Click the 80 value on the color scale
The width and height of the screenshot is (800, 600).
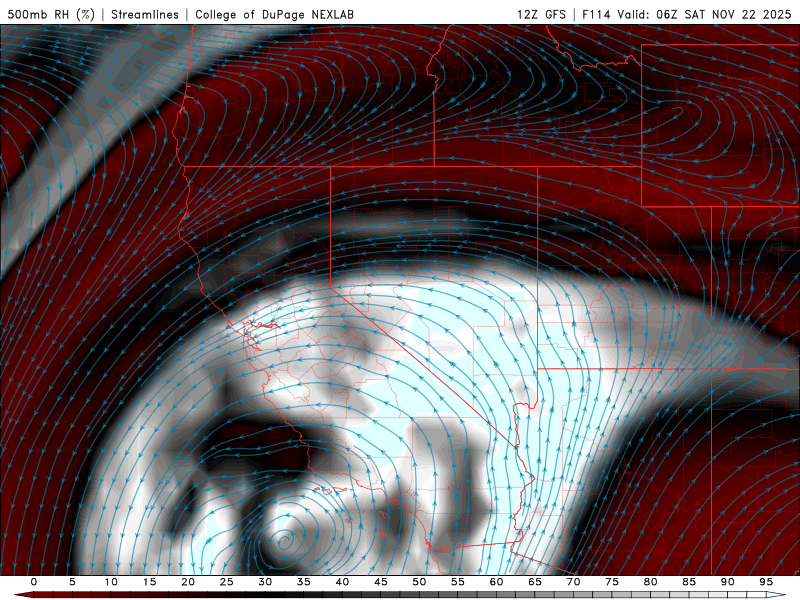[x=650, y=582]
